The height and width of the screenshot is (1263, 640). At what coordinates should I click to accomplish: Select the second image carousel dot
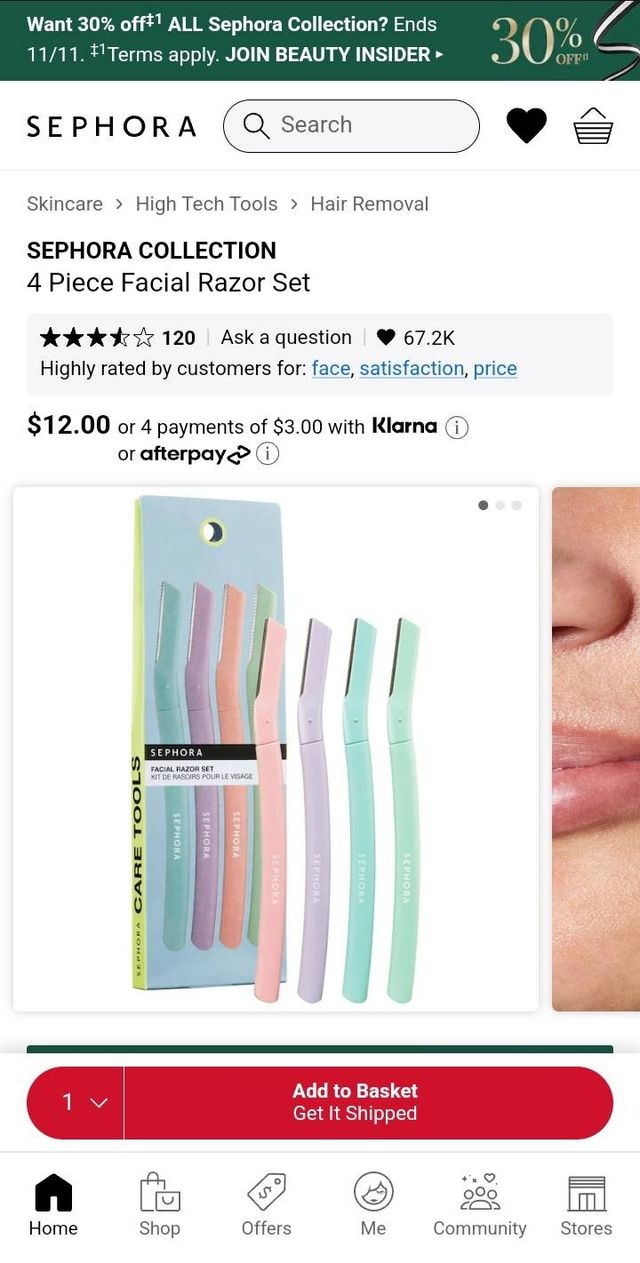(x=500, y=505)
